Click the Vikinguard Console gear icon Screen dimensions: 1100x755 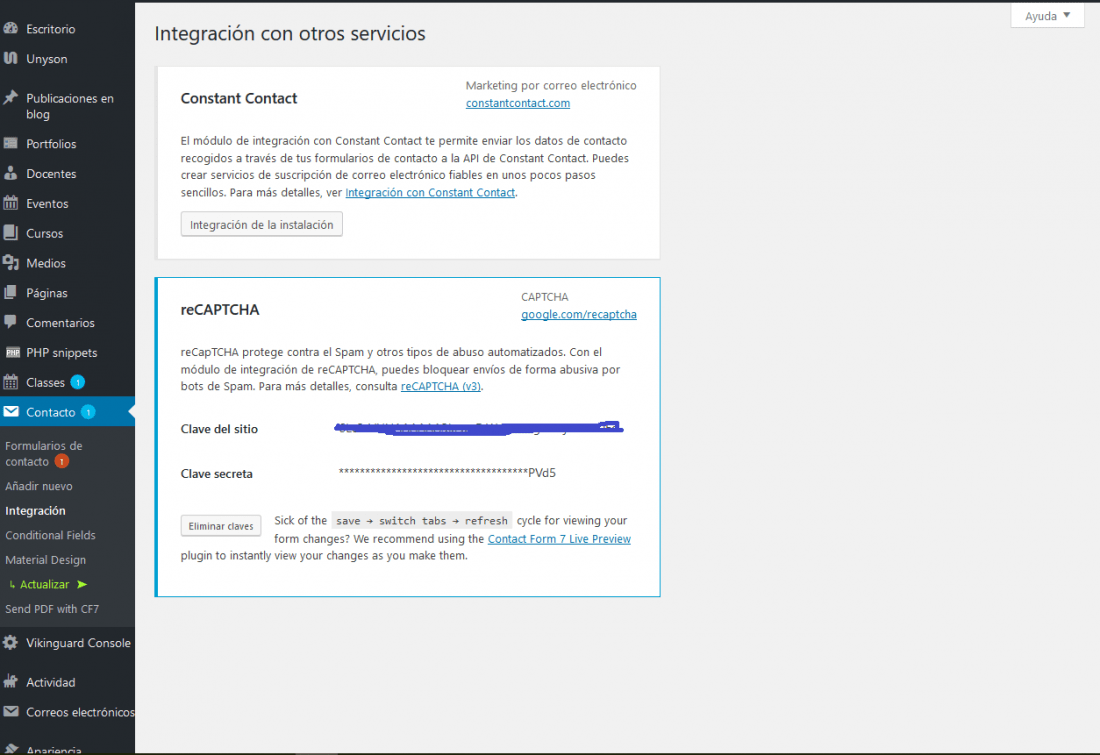pyautogui.click(x=11, y=642)
